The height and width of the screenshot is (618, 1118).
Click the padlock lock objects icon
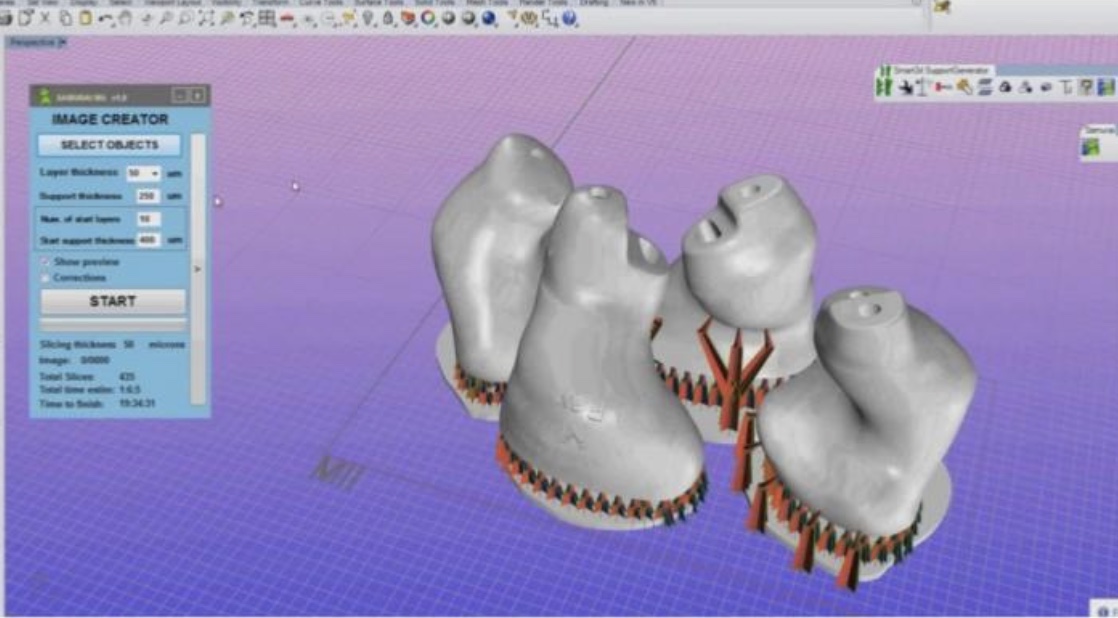click(389, 20)
